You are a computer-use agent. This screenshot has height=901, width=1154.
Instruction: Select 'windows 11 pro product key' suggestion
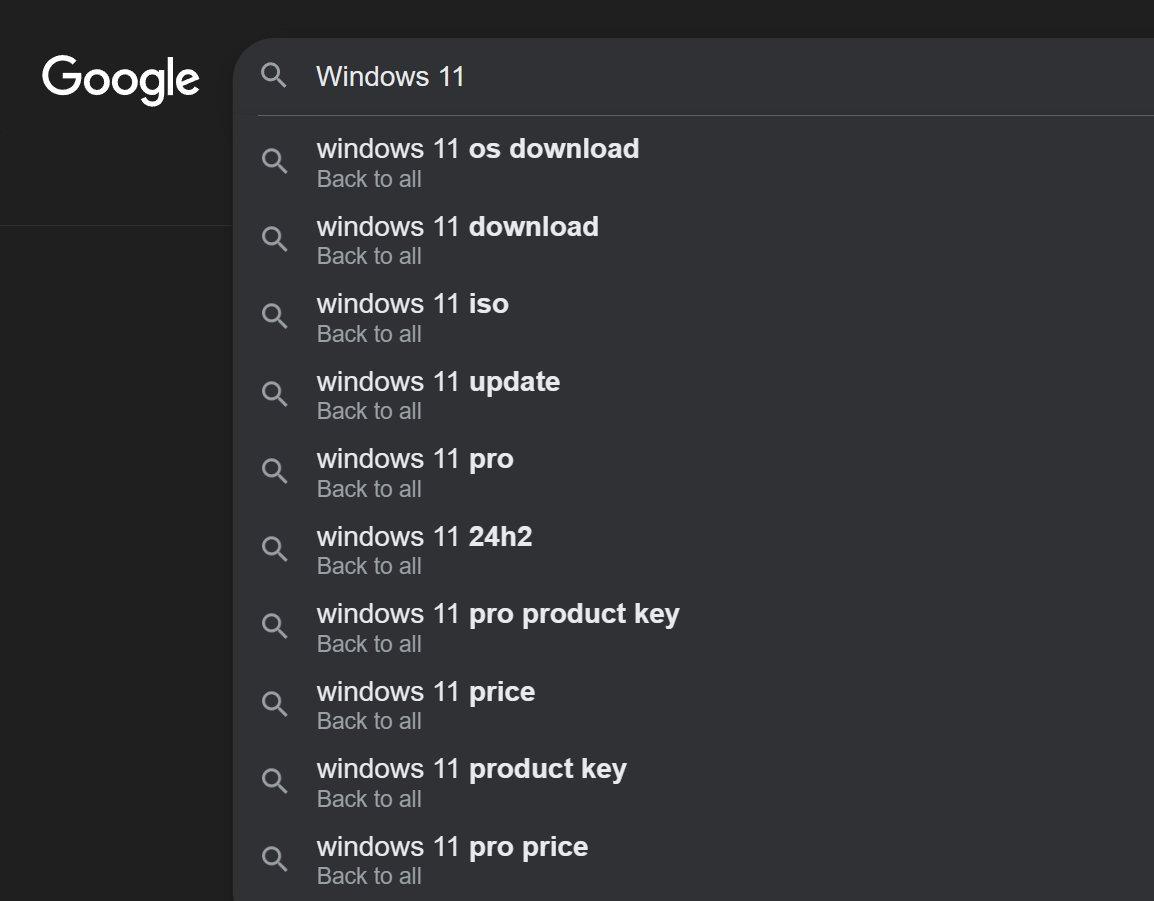(x=693, y=627)
